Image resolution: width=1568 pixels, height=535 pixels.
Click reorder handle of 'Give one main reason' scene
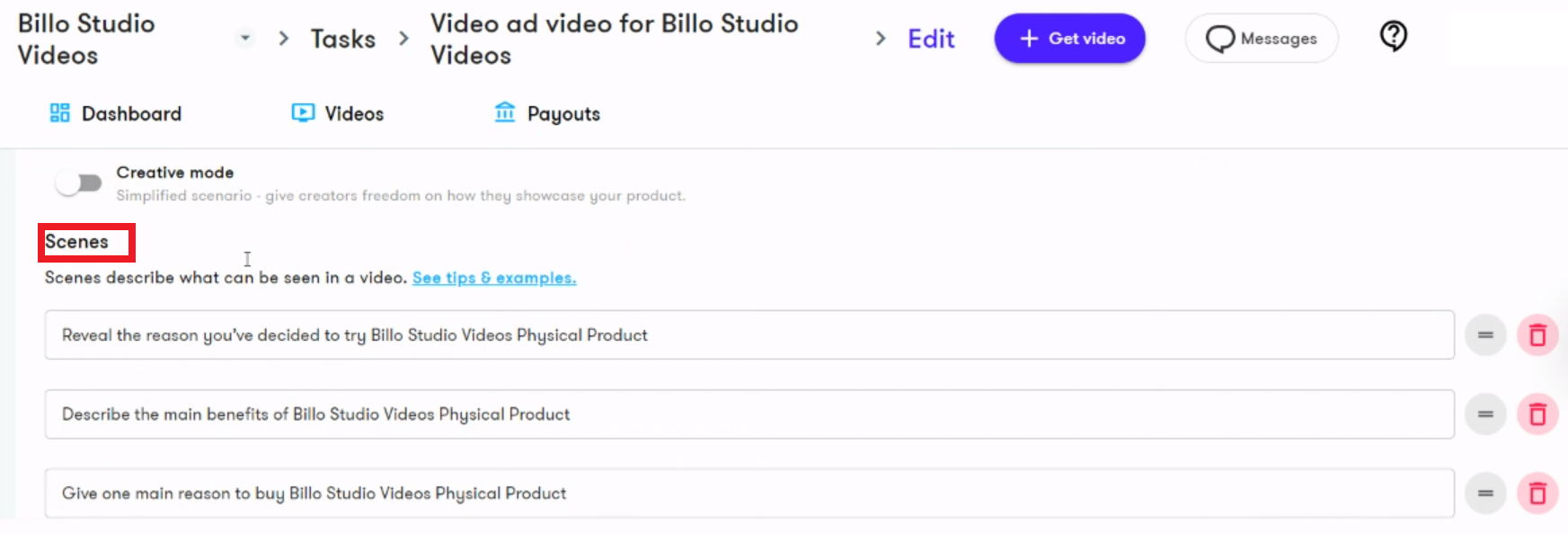point(1485,494)
